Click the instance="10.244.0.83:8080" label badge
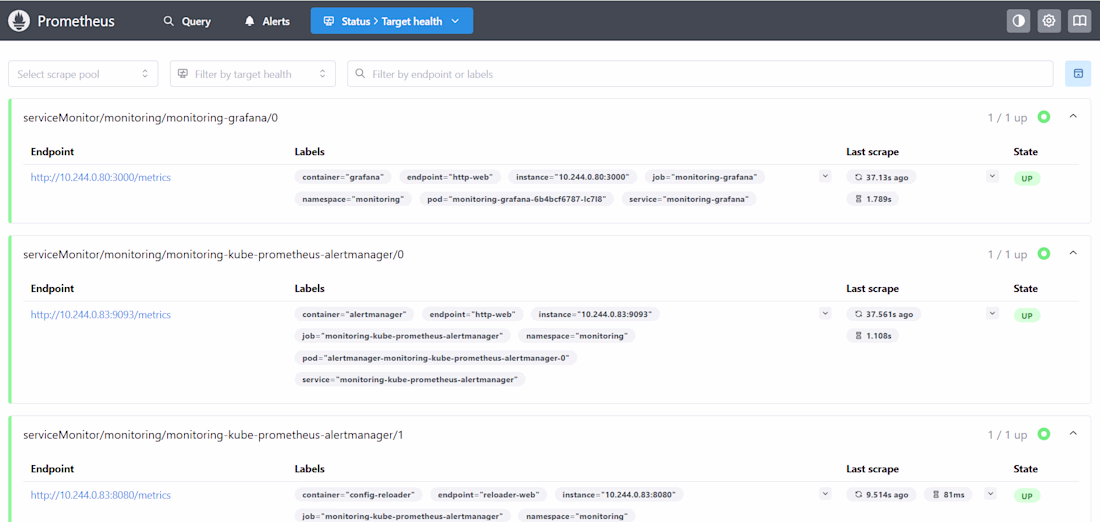Image resolution: width=1100 pixels, height=522 pixels. click(x=619, y=495)
